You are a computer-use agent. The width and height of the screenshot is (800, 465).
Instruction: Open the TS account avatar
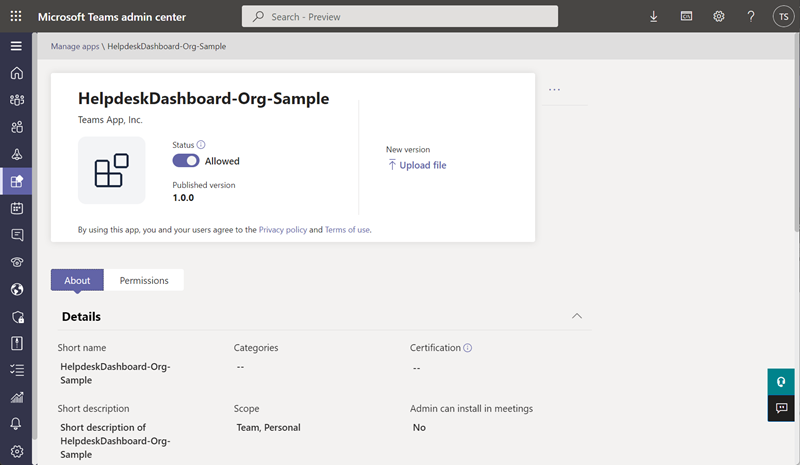click(783, 16)
